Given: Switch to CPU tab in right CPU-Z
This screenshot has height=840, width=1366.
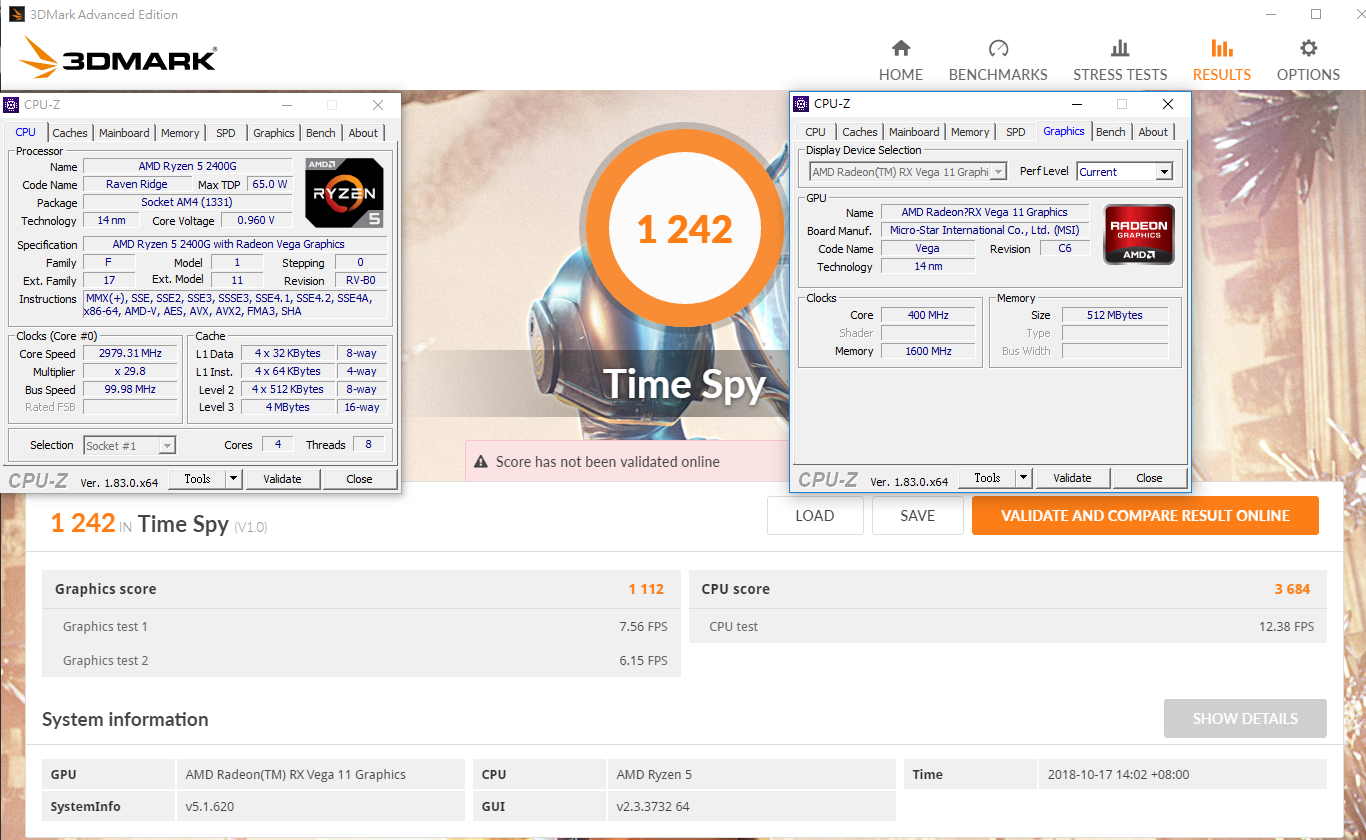Looking at the screenshot, I should pos(816,132).
